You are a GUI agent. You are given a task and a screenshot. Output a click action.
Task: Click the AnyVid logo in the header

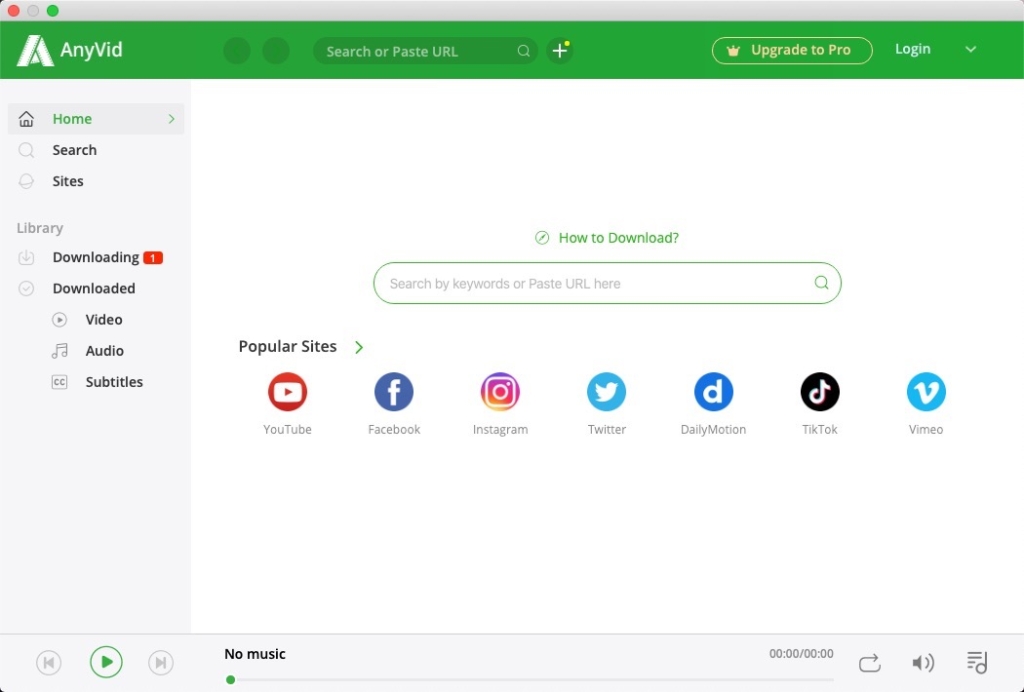coord(70,50)
